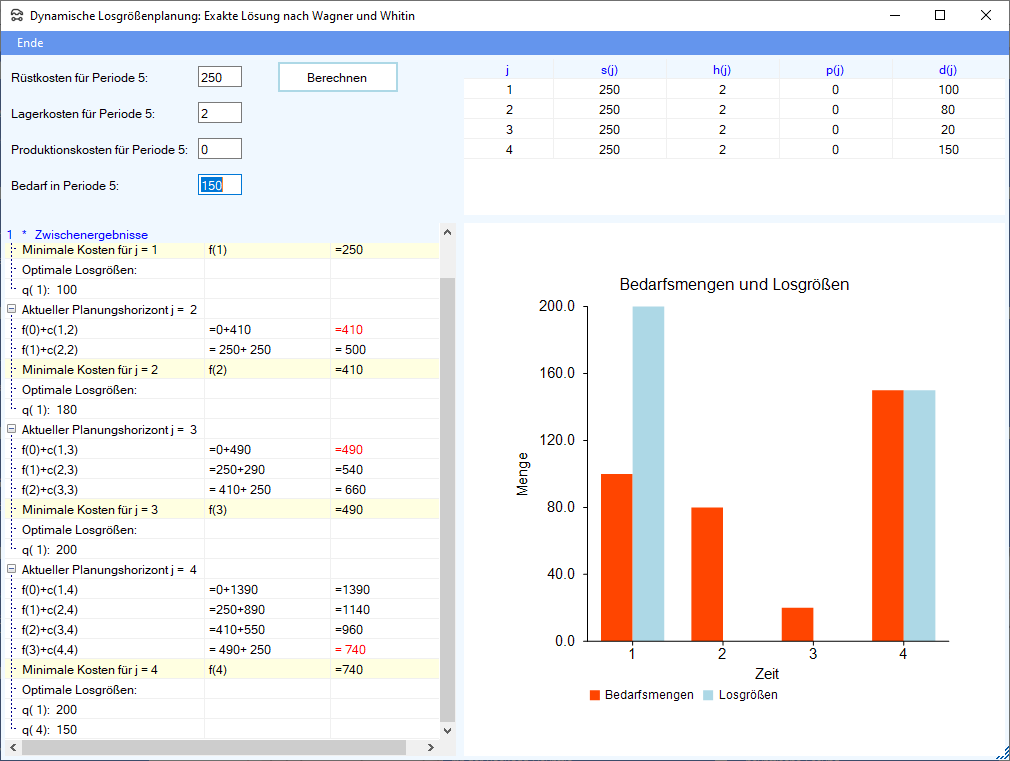Click the d(j) column header
1010x761 pixels.
point(947,70)
